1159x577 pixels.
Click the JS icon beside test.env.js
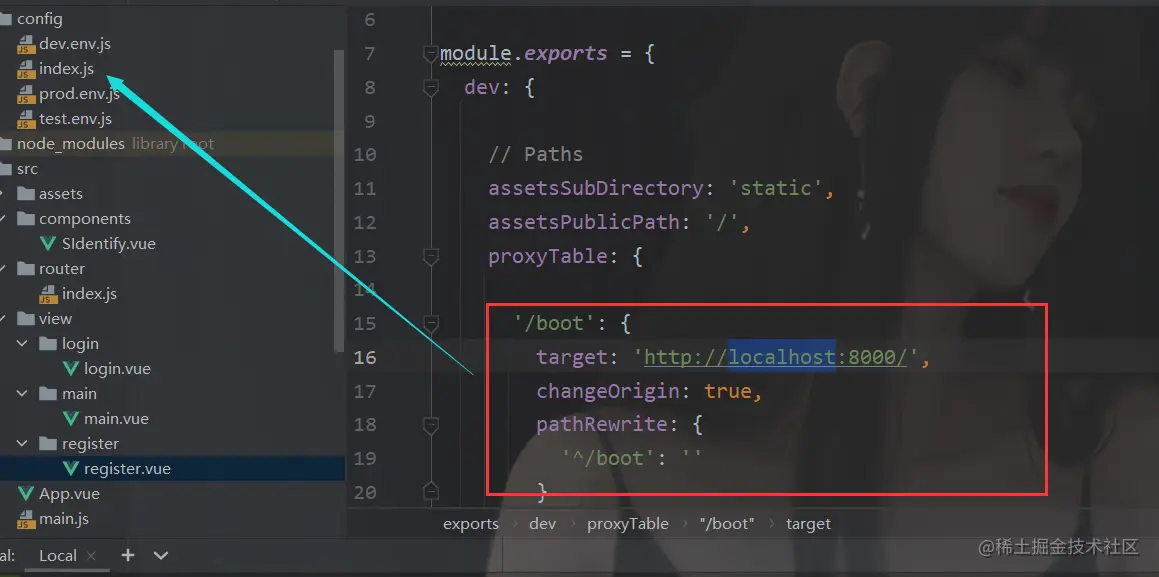27,119
